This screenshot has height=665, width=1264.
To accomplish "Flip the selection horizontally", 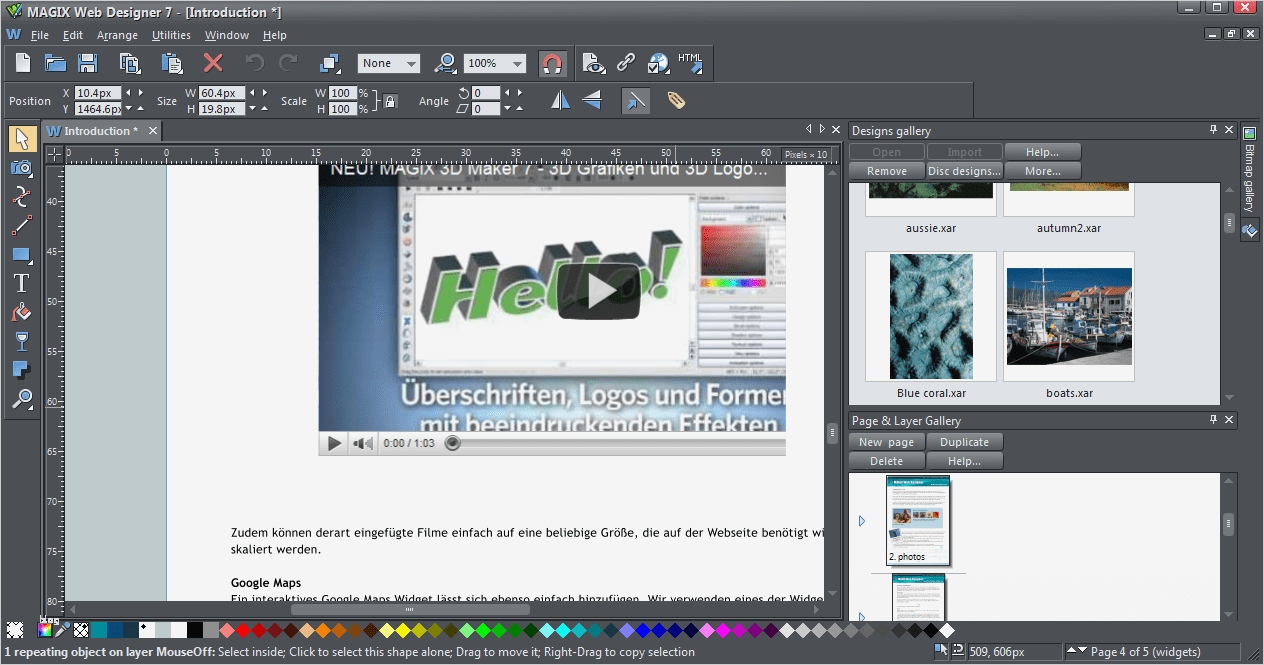I will 558,100.
